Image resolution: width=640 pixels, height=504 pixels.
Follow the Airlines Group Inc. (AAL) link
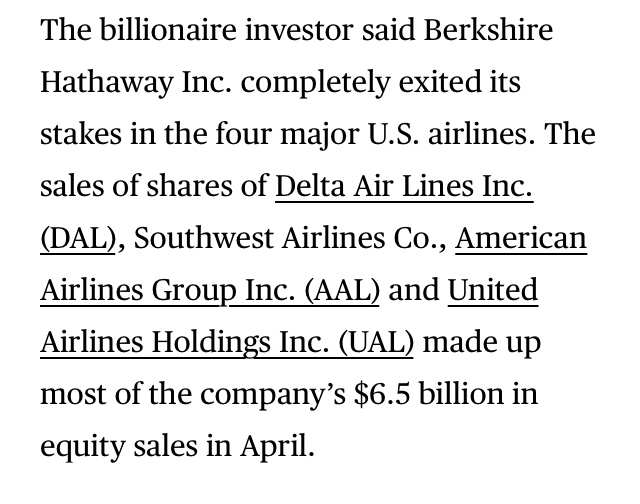click(x=210, y=290)
